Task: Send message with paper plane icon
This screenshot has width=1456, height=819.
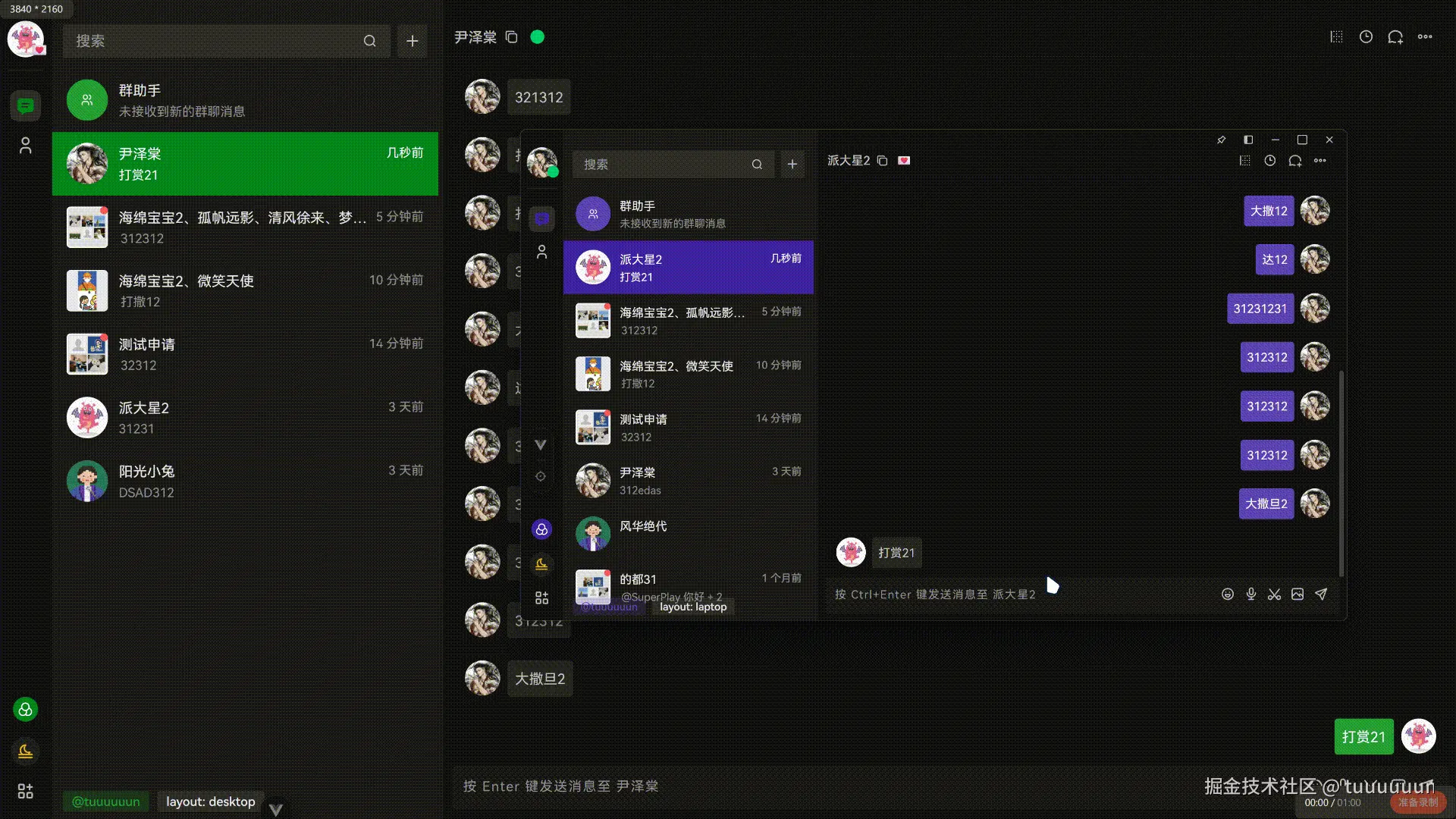Action: tap(1321, 595)
